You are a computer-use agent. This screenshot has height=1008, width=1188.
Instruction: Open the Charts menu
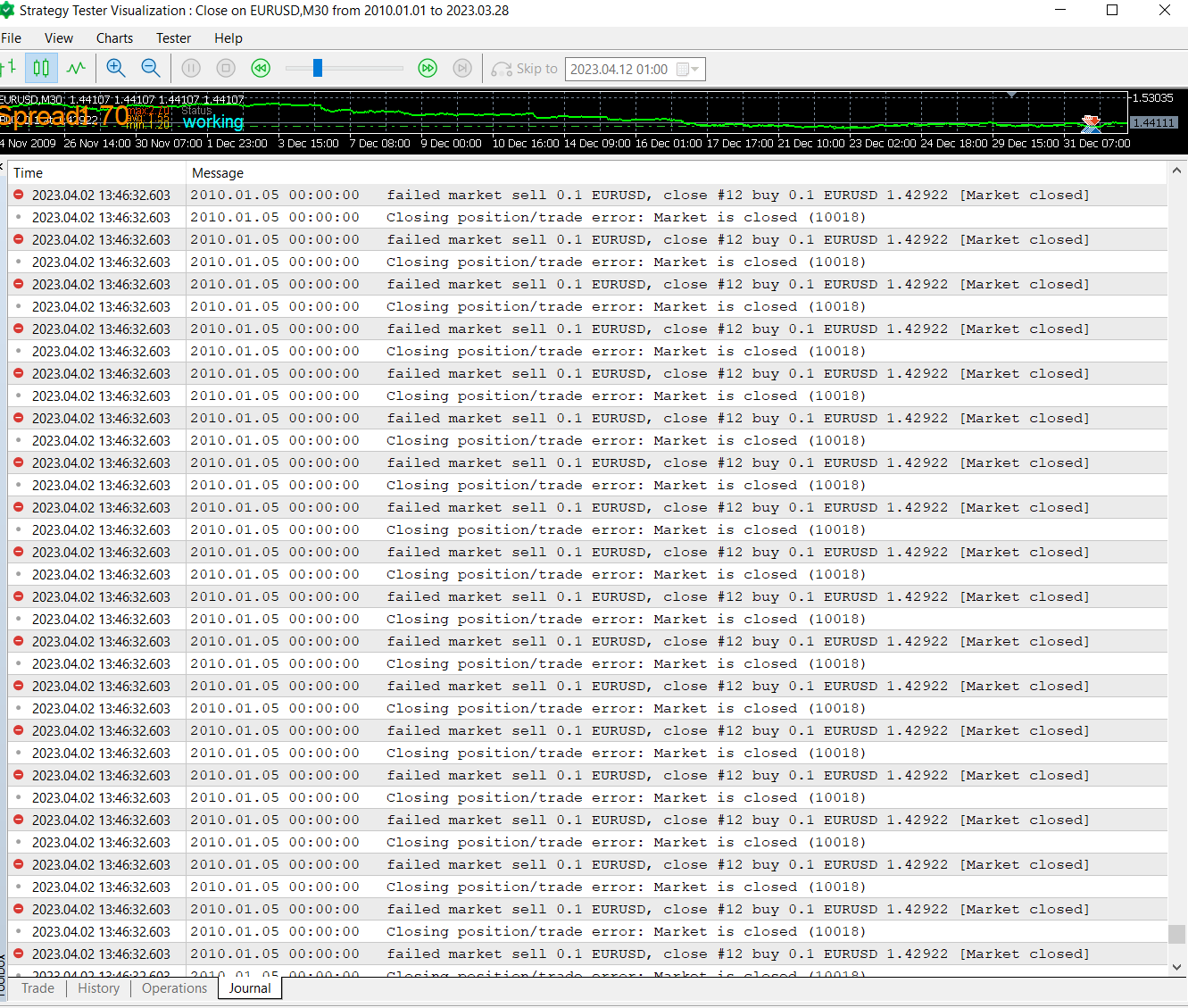pyautogui.click(x=114, y=38)
